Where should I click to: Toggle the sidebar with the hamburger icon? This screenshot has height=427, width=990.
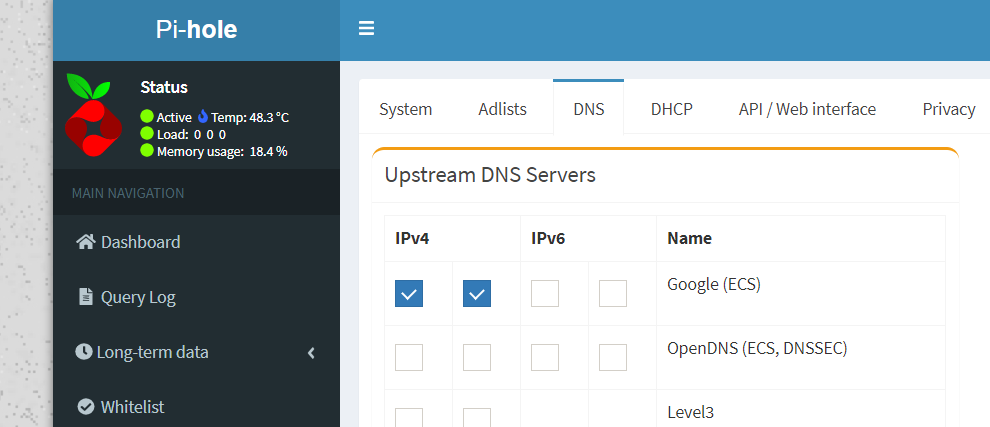click(x=366, y=29)
